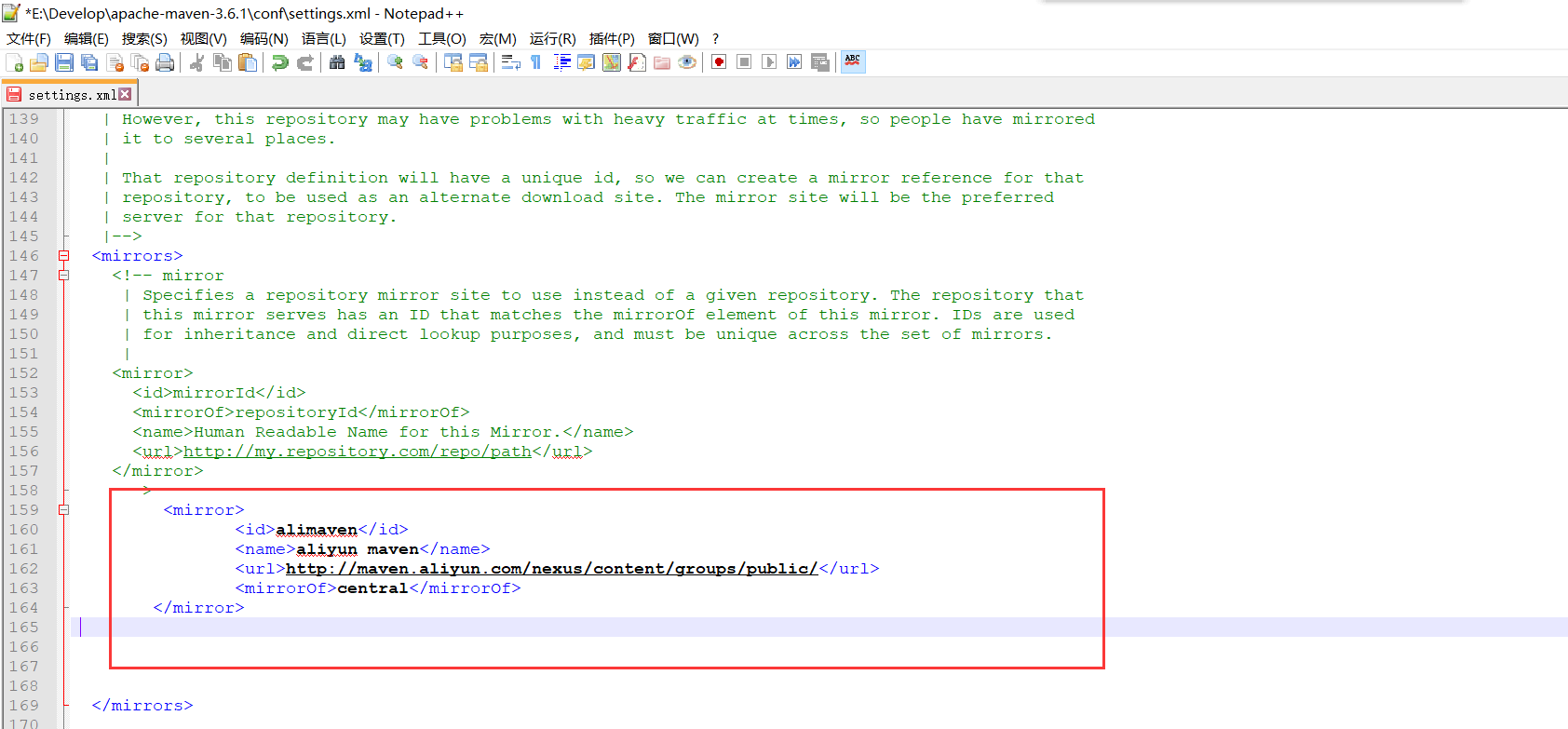Toggle the word wrap toolbar icon
This screenshot has width=1568, height=729.
click(511, 62)
